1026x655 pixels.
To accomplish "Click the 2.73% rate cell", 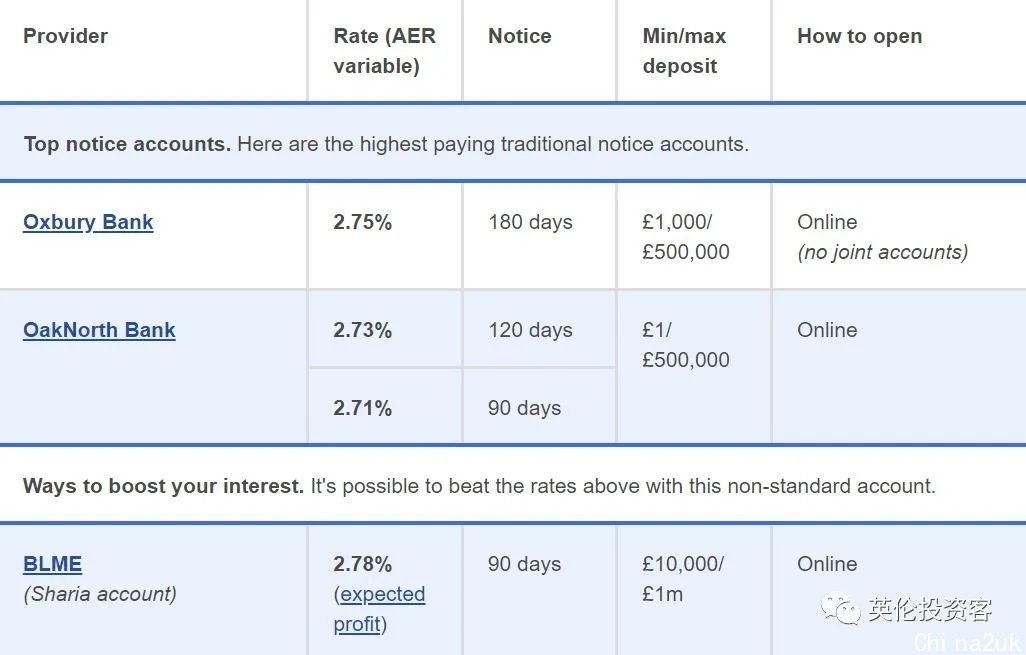I will tap(363, 330).
